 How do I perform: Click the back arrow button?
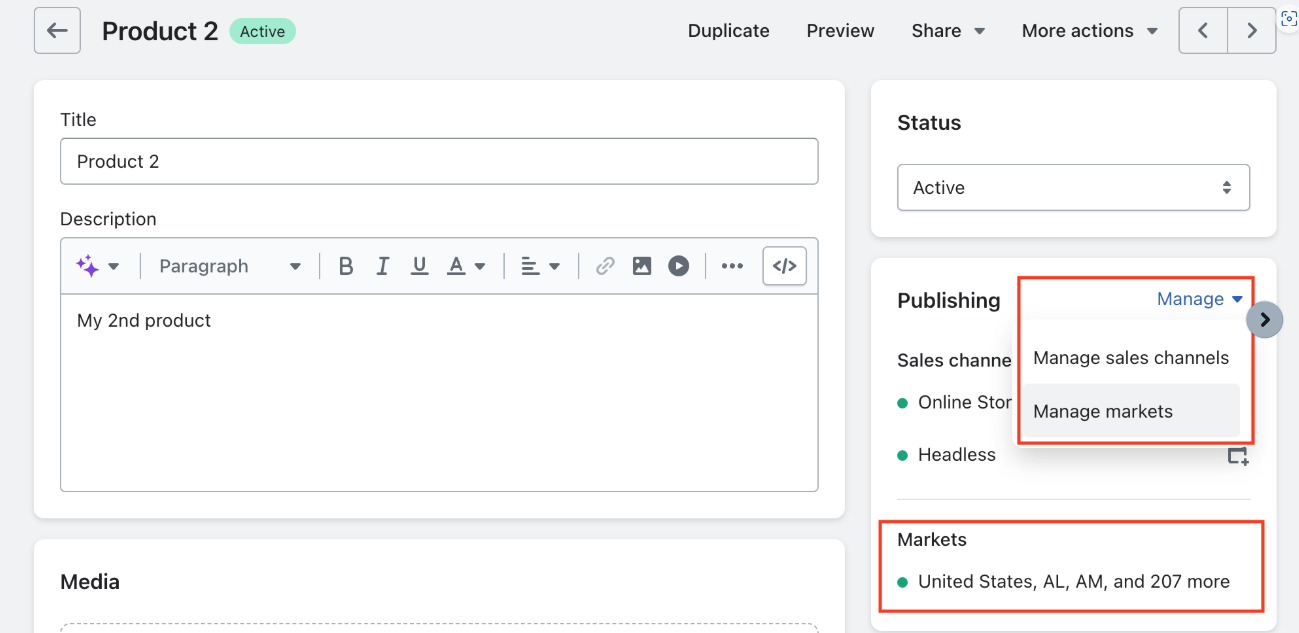[57, 31]
